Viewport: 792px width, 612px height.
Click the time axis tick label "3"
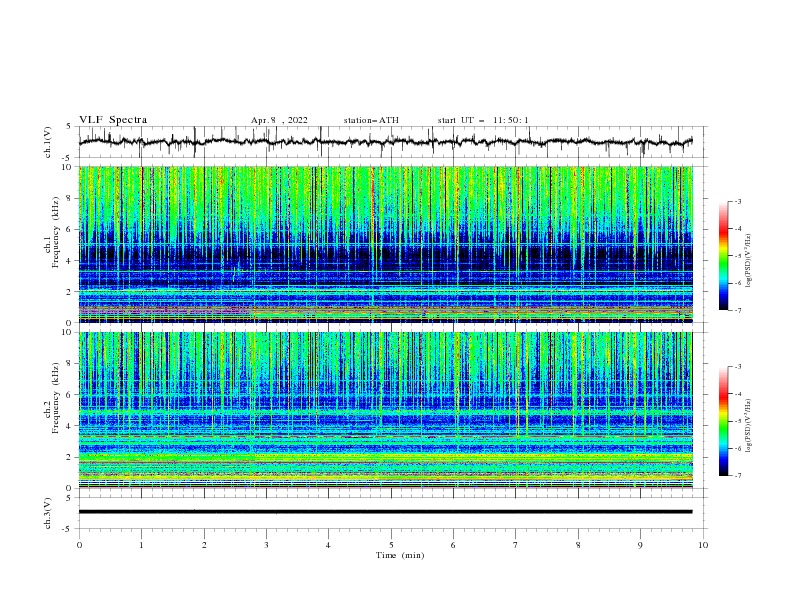pyautogui.click(x=266, y=545)
